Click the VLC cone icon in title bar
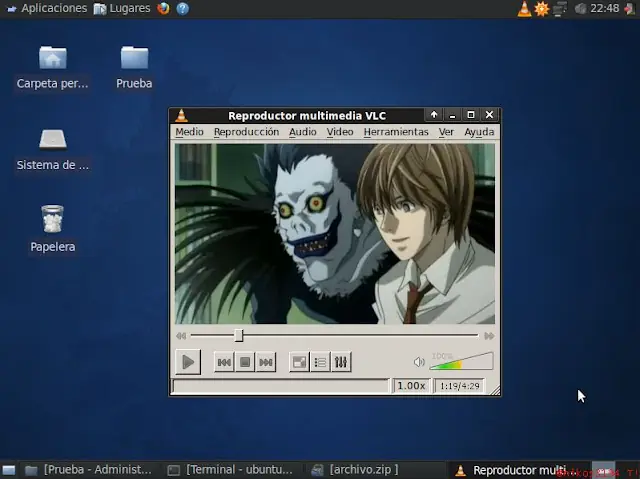The image size is (640, 479). pyautogui.click(x=182, y=115)
